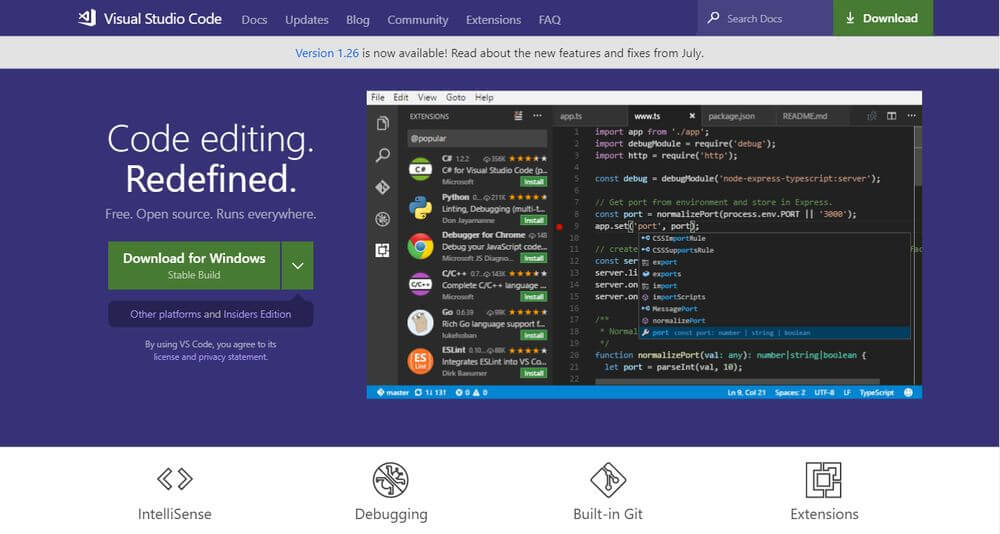This screenshot has width=1000, height=534.
Task: Install the C# extension
Action: click(x=534, y=182)
